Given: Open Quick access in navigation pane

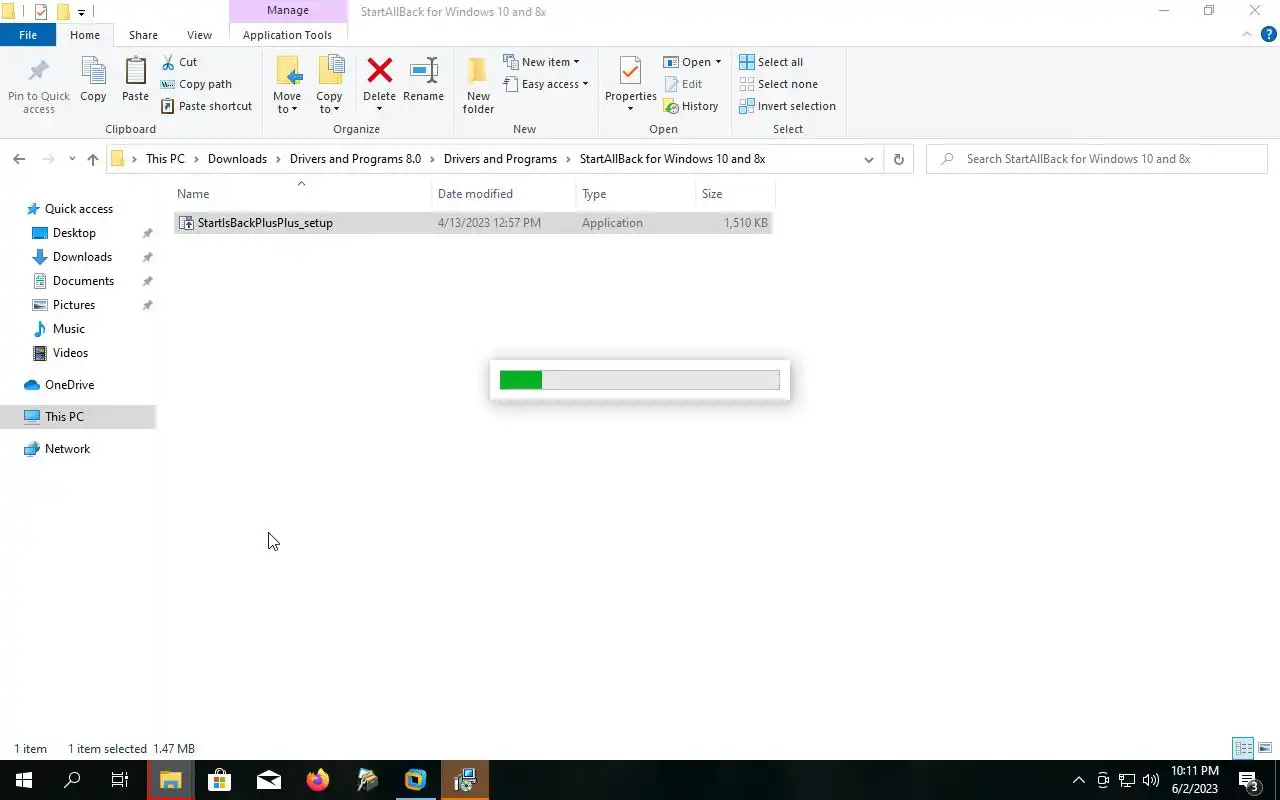Looking at the screenshot, I should coord(78,209).
